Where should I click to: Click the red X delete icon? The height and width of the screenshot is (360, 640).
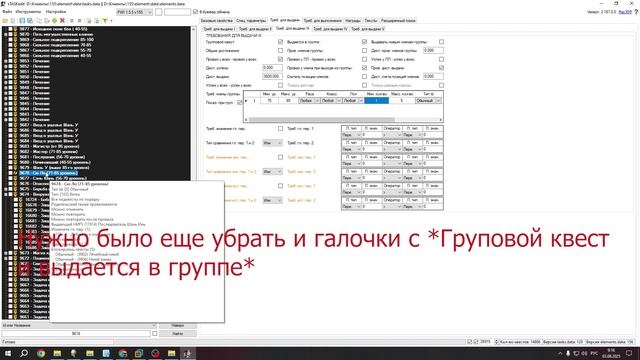point(62,20)
